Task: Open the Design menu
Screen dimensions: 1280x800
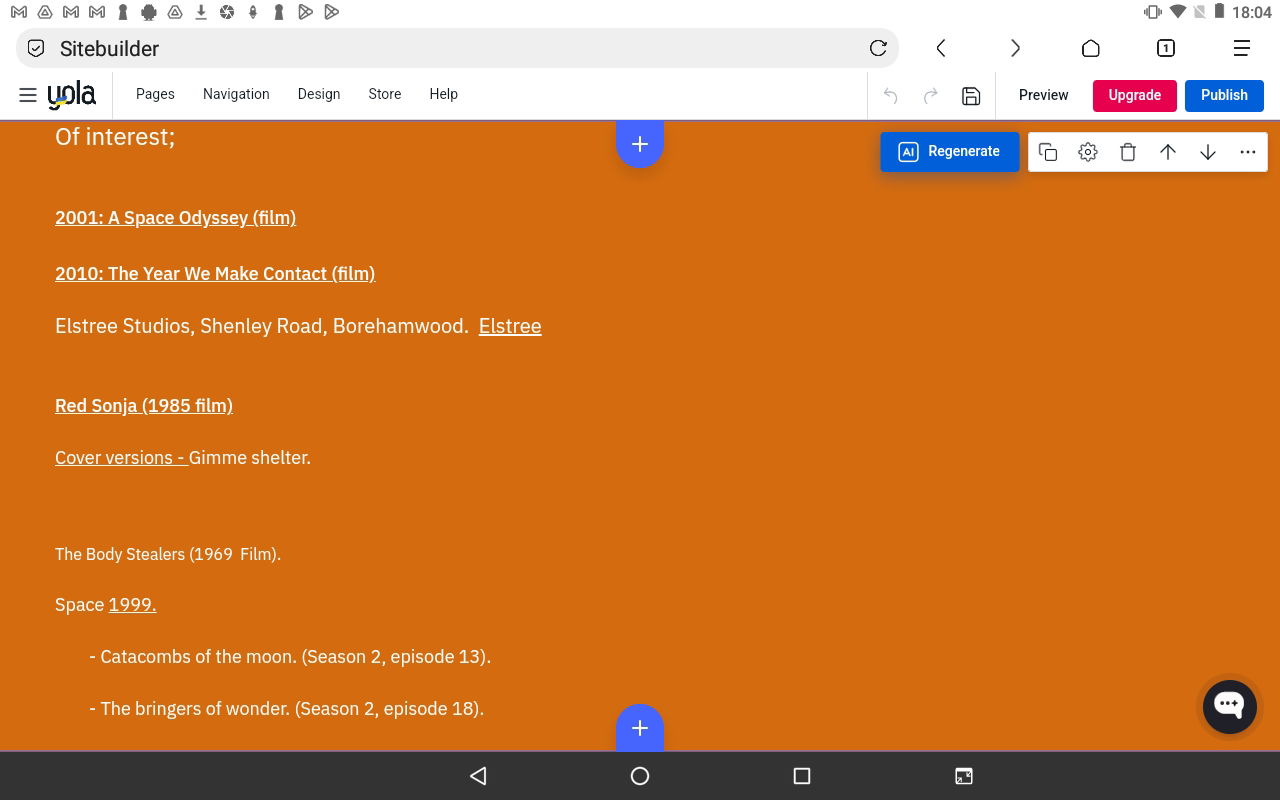Action: click(319, 94)
